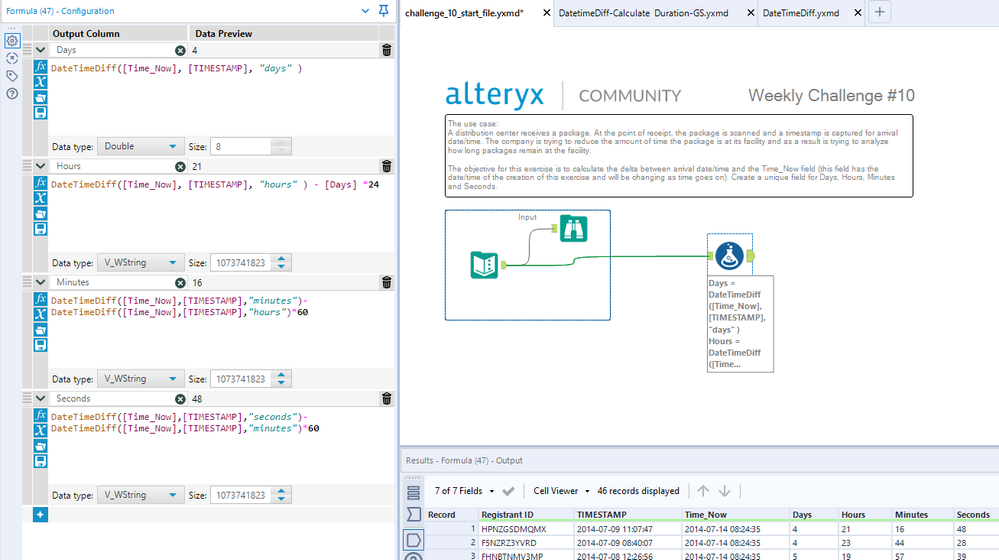Increase the Size value for Hours
This screenshot has width=999, height=560.
tap(281, 259)
